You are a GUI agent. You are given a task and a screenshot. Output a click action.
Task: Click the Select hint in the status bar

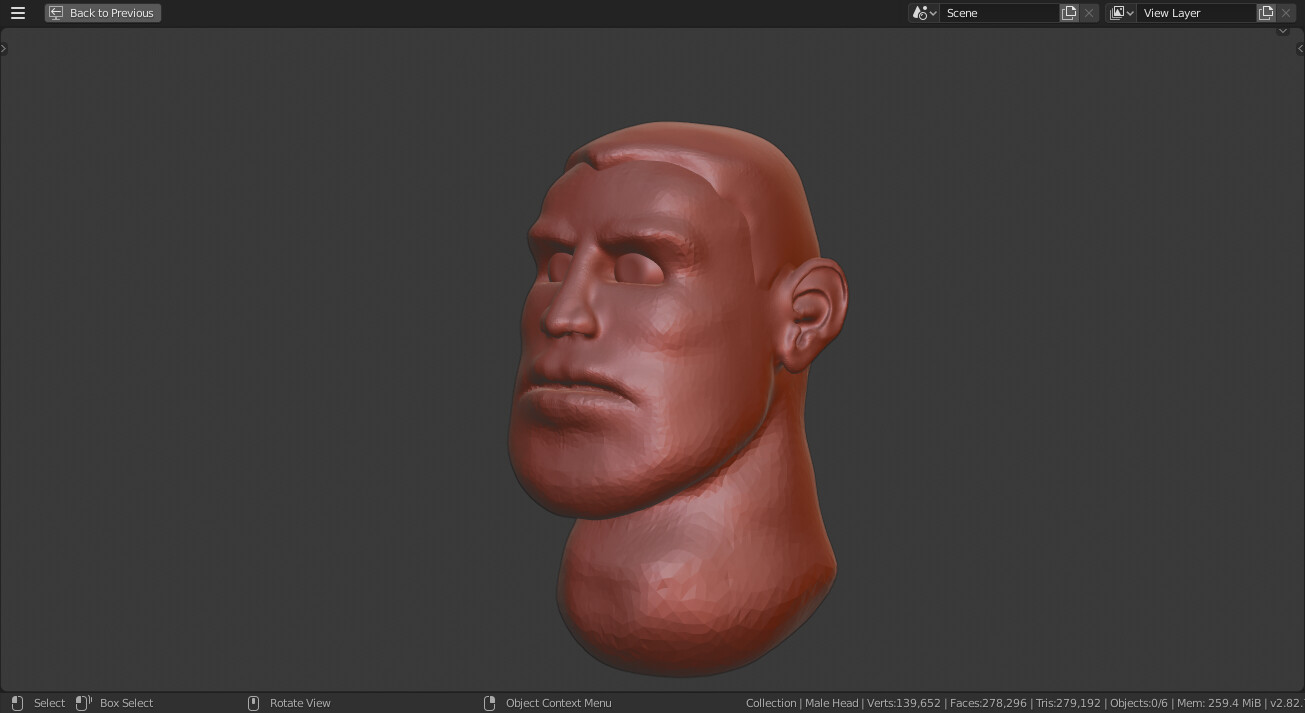tap(49, 703)
